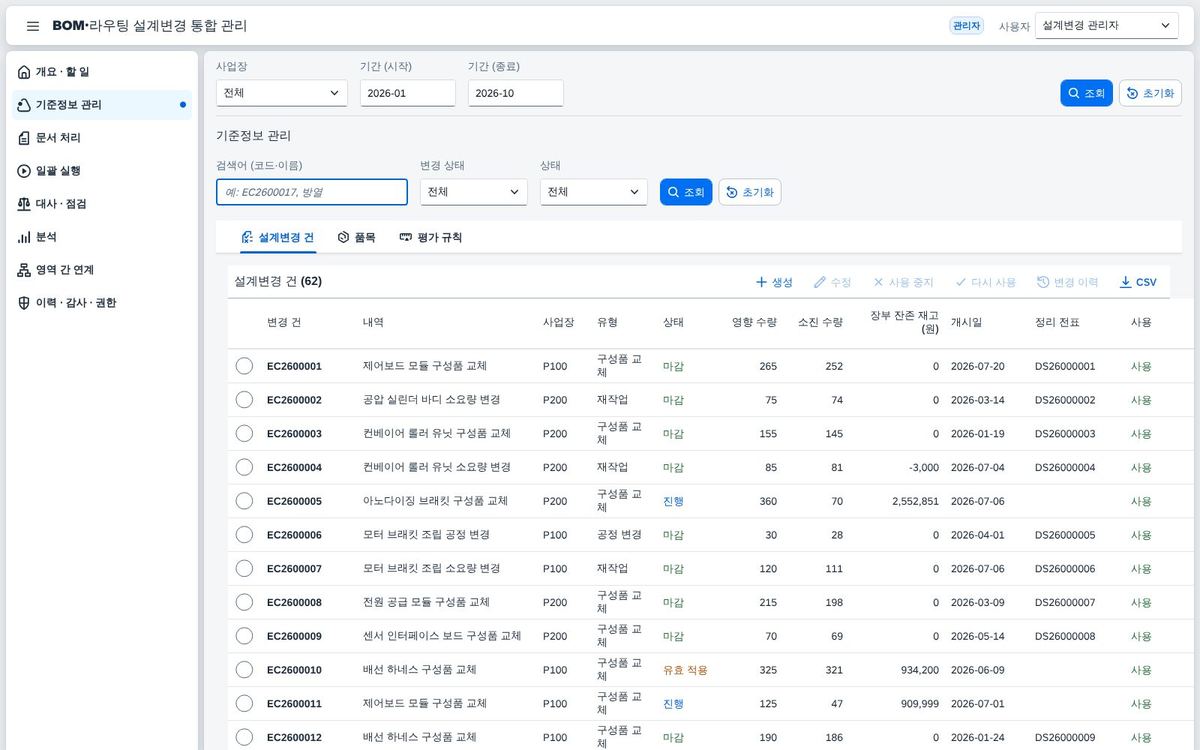Click the top 초기화 reset button
Viewport: 1200px width, 750px height.
(1150, 93)
